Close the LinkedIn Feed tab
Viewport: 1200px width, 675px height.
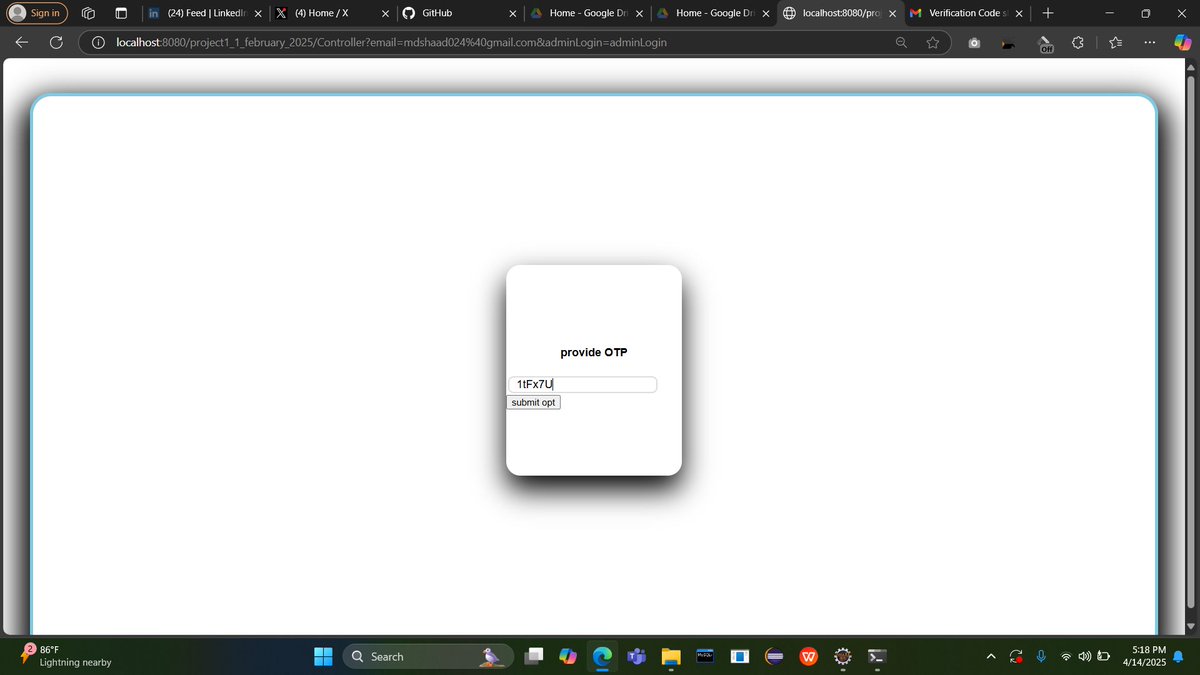[258, 14]
